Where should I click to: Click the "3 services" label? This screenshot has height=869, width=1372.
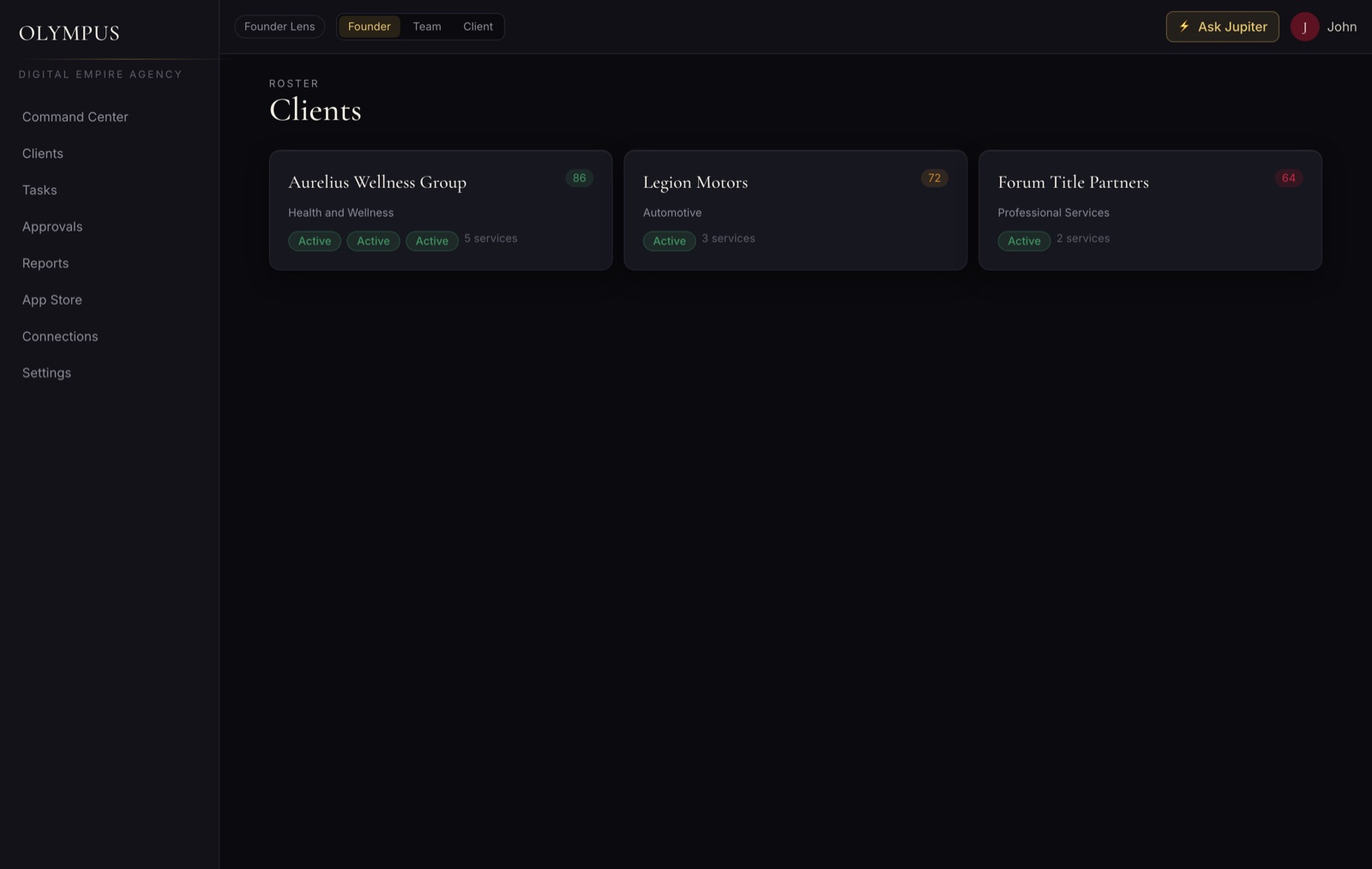728,238
